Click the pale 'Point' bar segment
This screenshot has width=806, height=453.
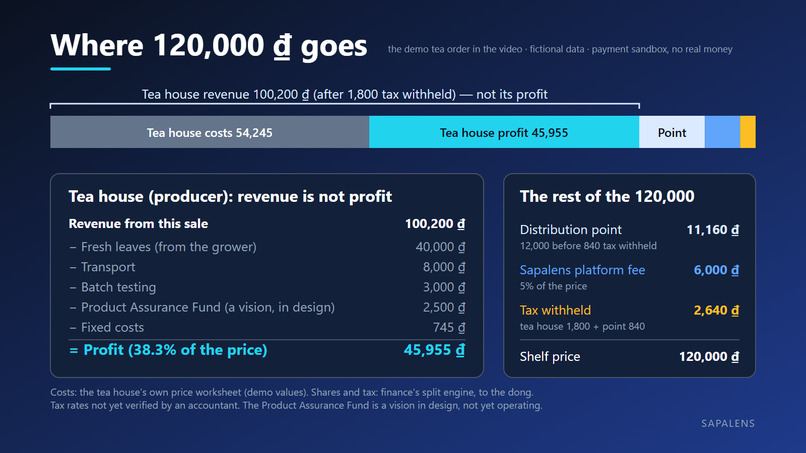coord(672,132)
